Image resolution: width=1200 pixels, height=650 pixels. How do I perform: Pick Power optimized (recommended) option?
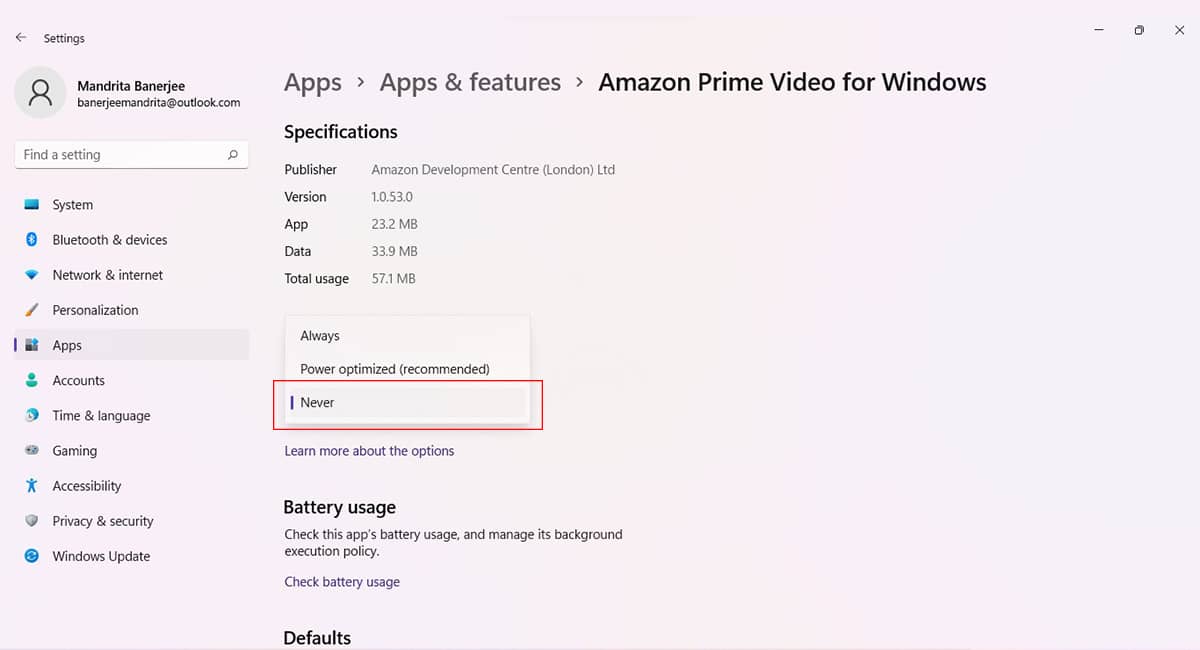(x=394, y=368)
